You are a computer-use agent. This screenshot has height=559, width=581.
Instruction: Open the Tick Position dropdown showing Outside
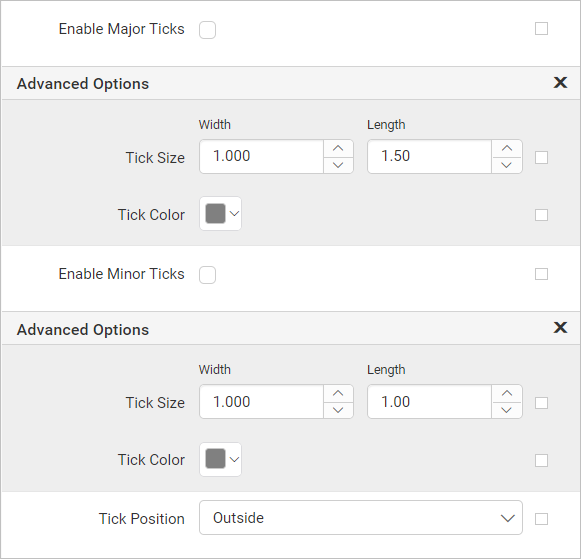(361, 518)
